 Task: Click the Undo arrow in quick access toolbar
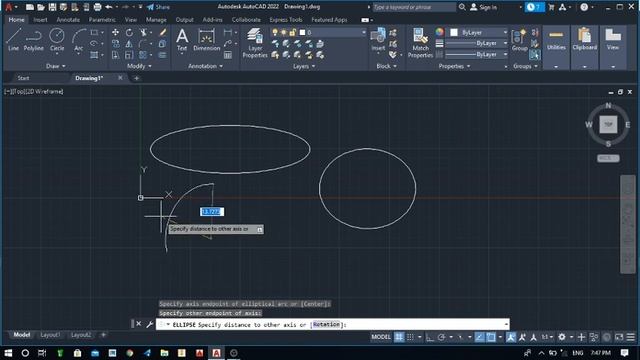click(109, 7)
